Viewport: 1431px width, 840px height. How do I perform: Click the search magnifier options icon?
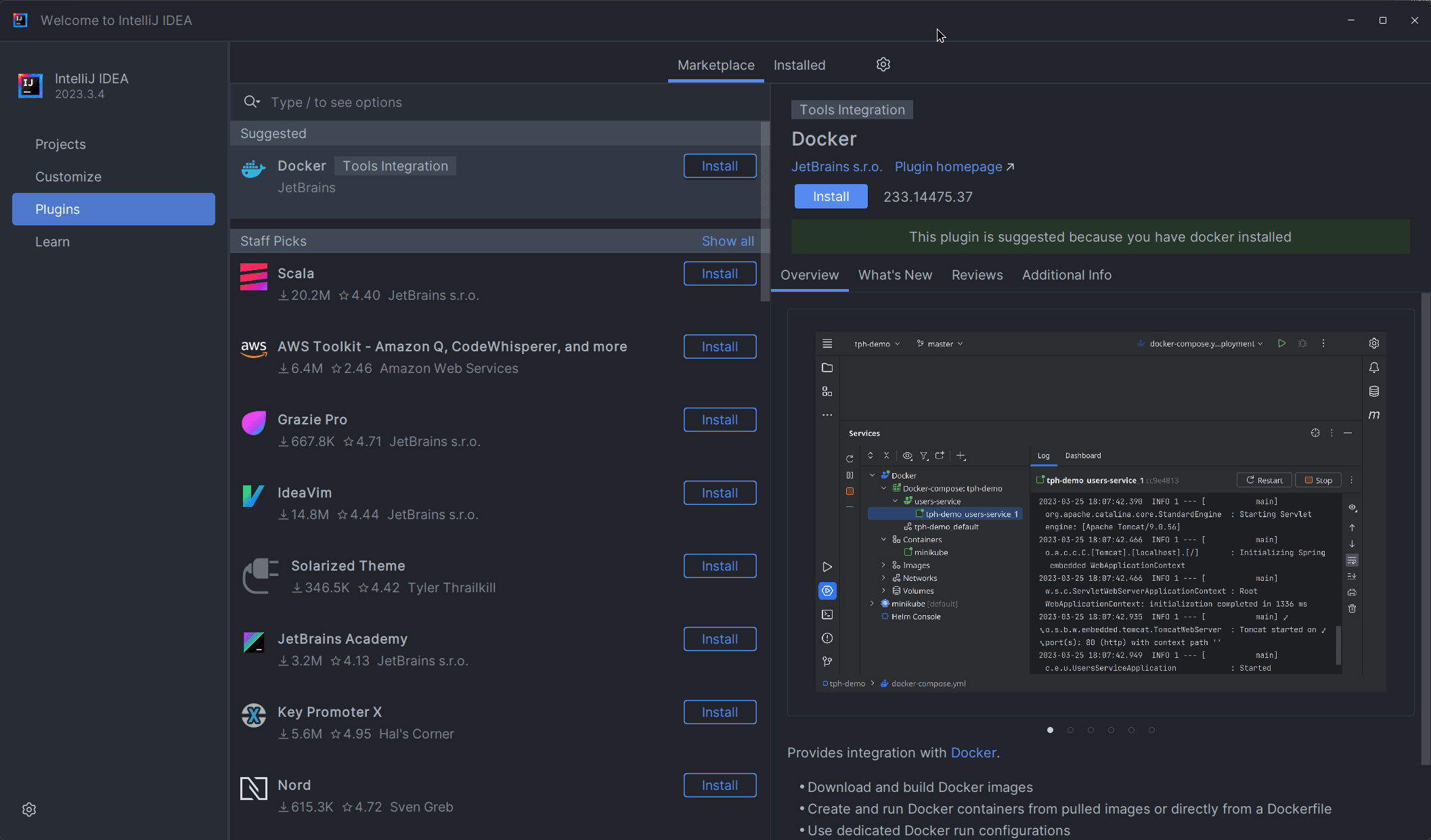252,102
